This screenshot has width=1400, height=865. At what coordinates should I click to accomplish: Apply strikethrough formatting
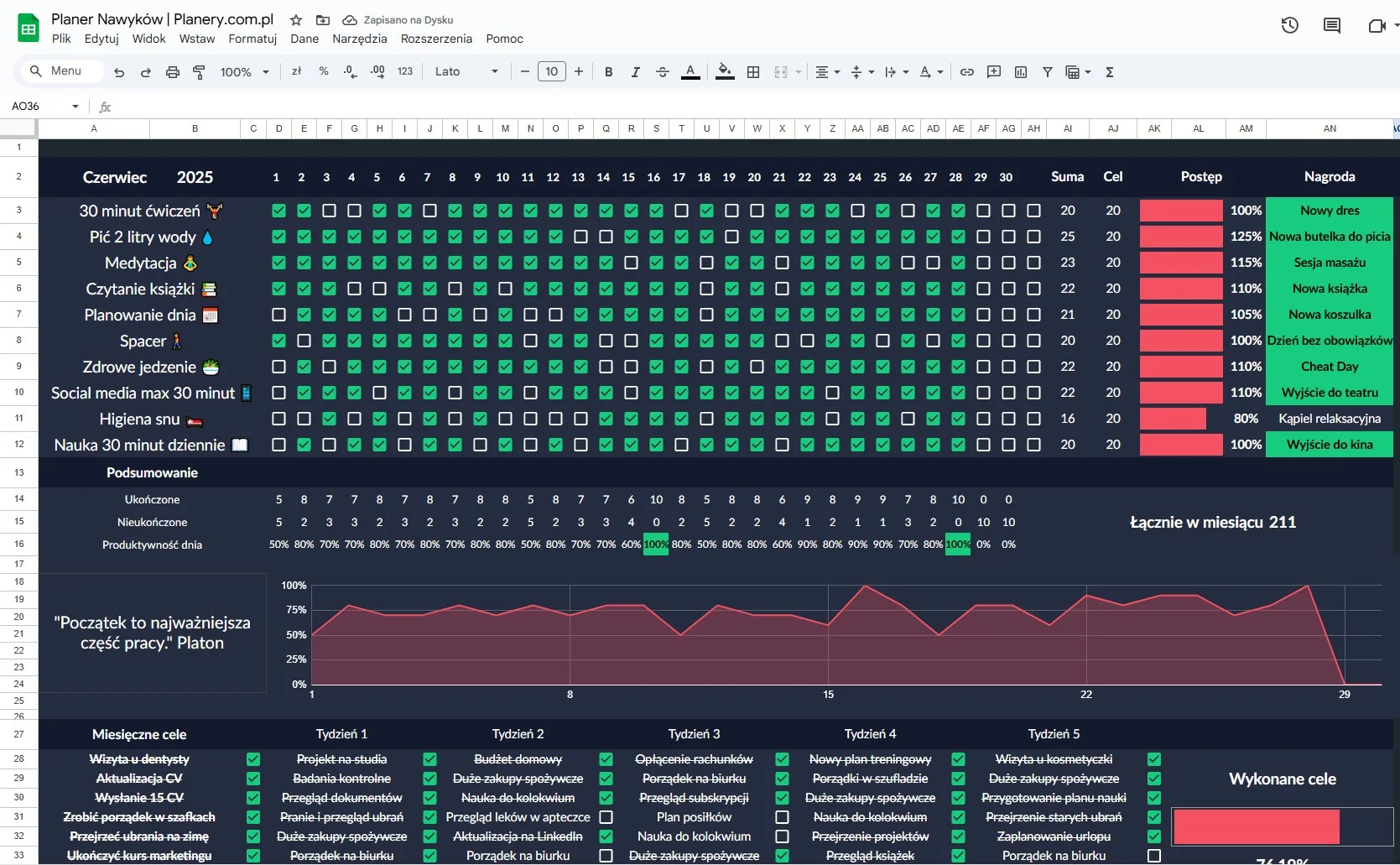pyautogui.click(x=663, y=72)
